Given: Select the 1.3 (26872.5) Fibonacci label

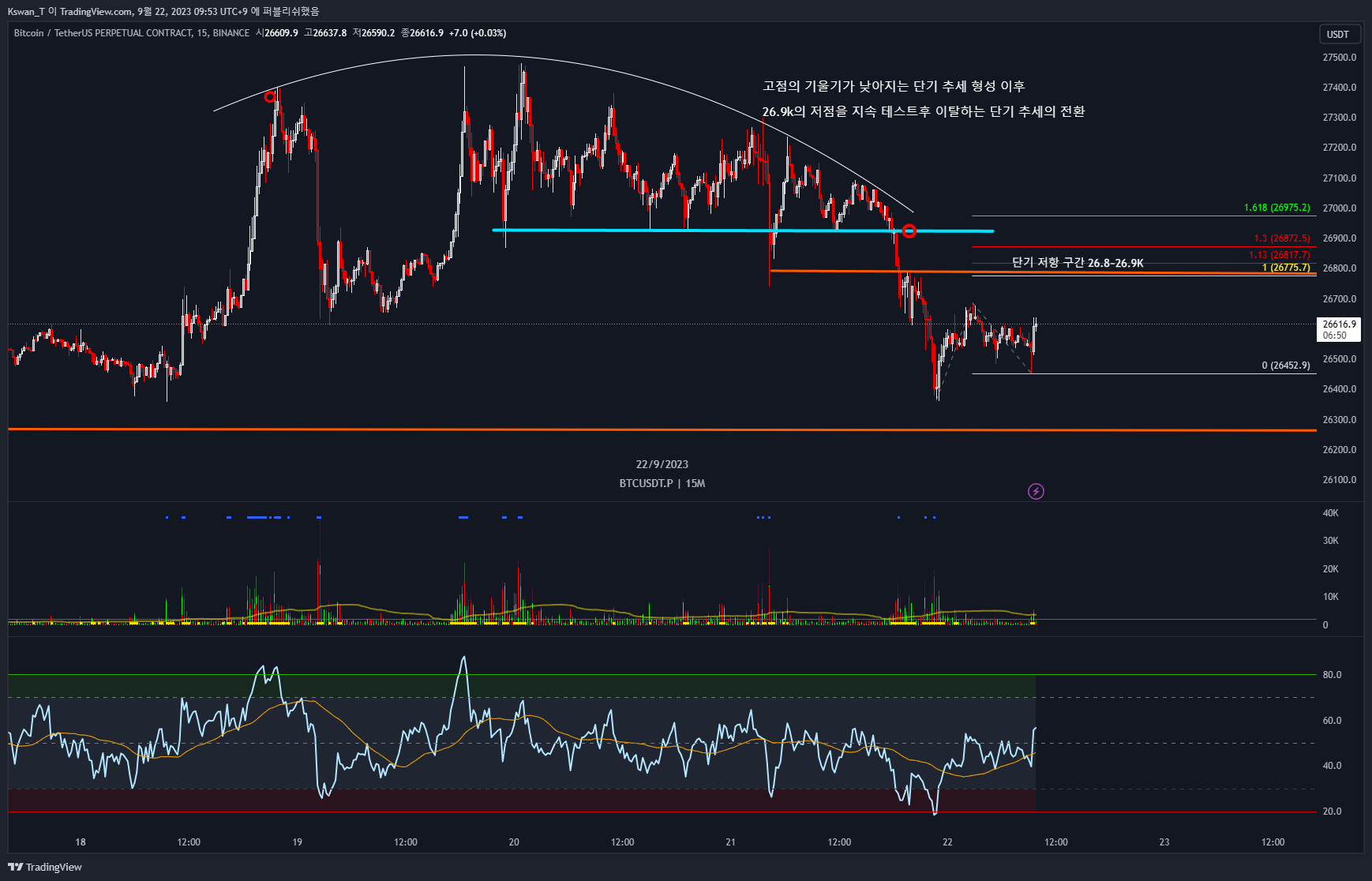Looking at the screenshot, I should 1281,238.
